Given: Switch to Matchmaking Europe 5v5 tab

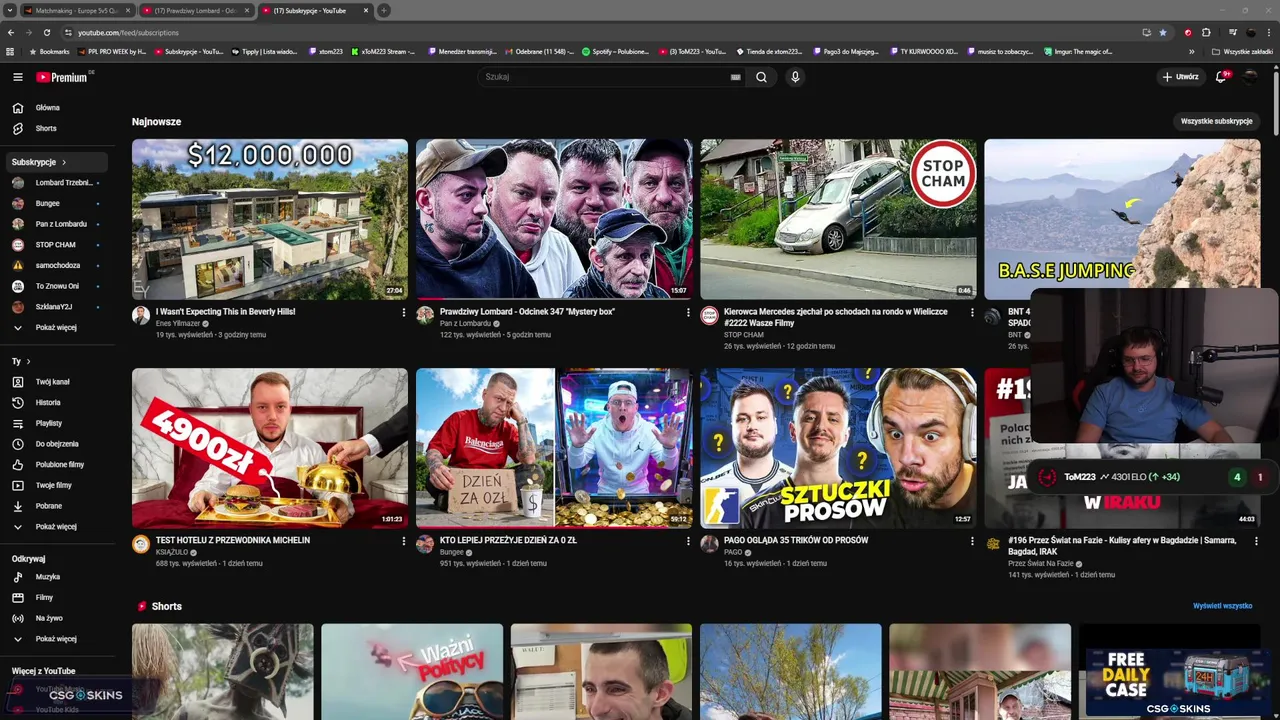Looking at the screenshot, I should [77, 10].
